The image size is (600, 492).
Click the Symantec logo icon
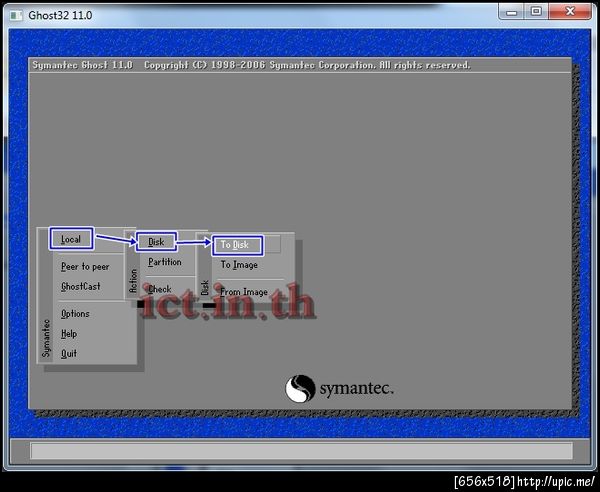click(x=300, y=389)
